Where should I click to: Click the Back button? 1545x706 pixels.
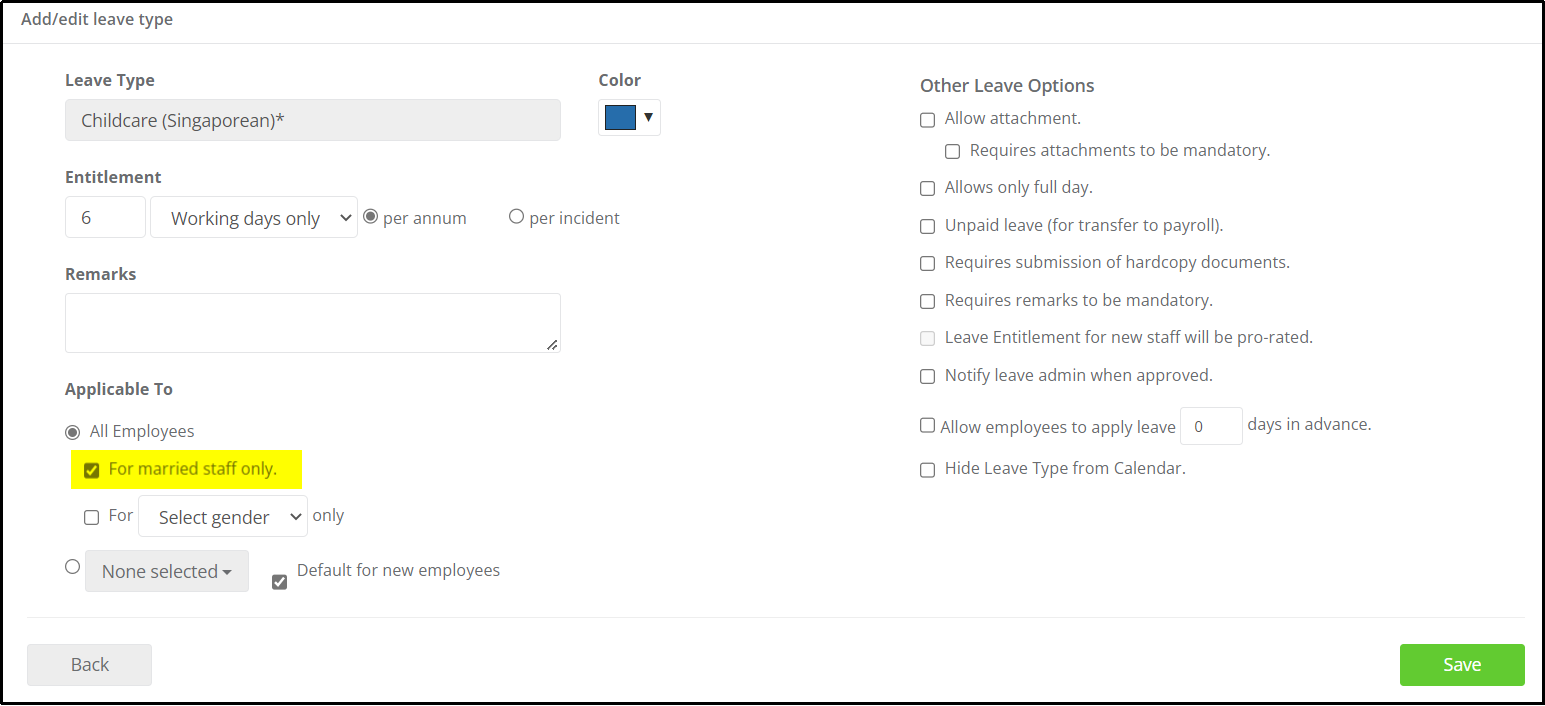pyautogui.click(x=89, y=665)
